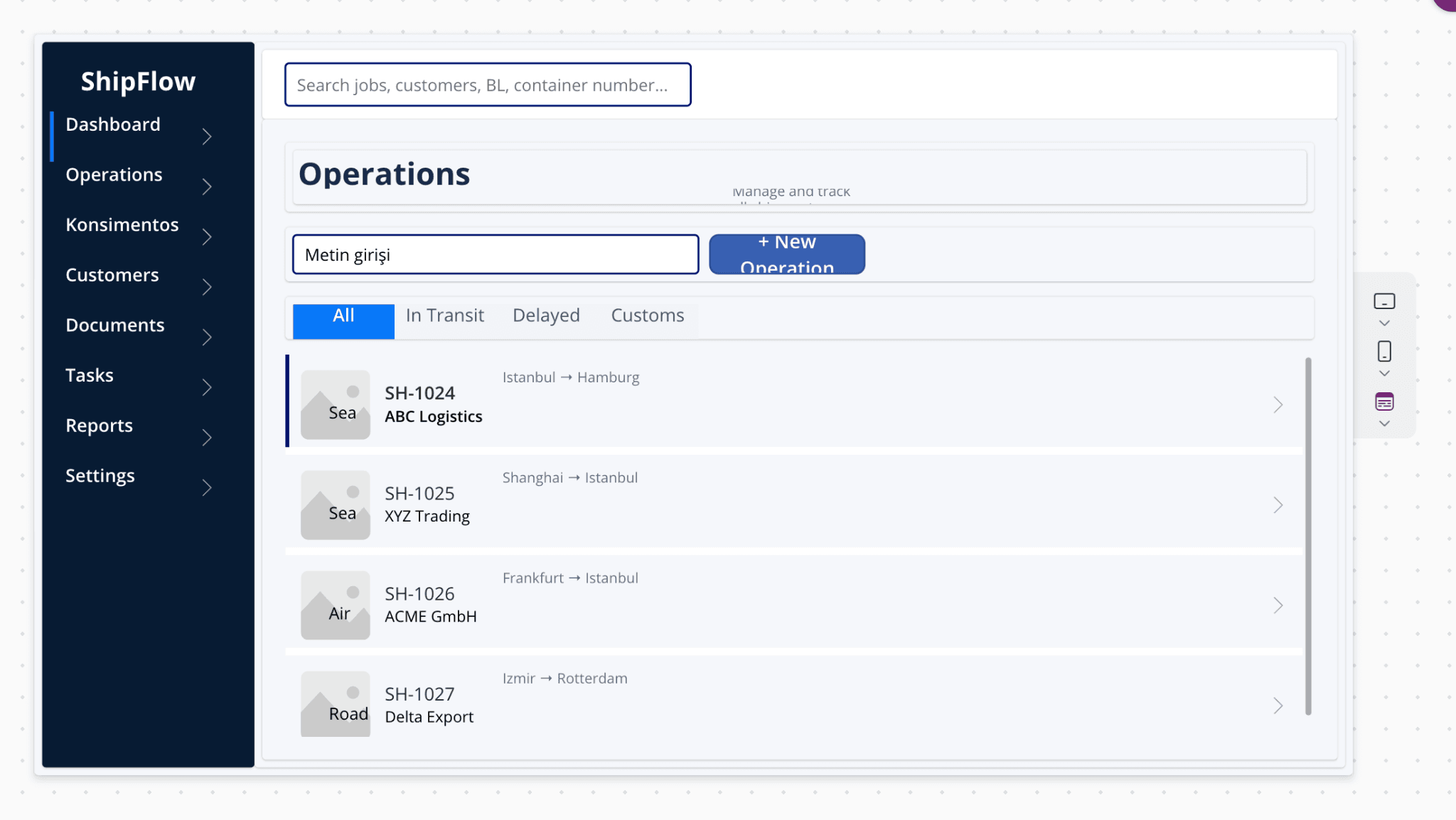This screenshot has height=820, width=1456.
Task: Select the mobile phone icon in right panel
Action: click(x=1384, y=351)
